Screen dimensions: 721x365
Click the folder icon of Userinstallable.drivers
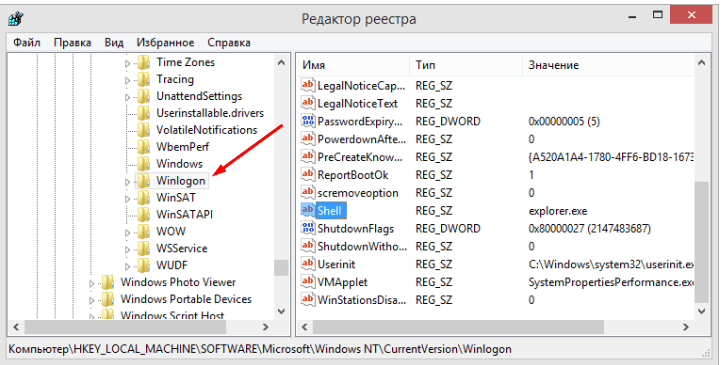tap(144, 113)
